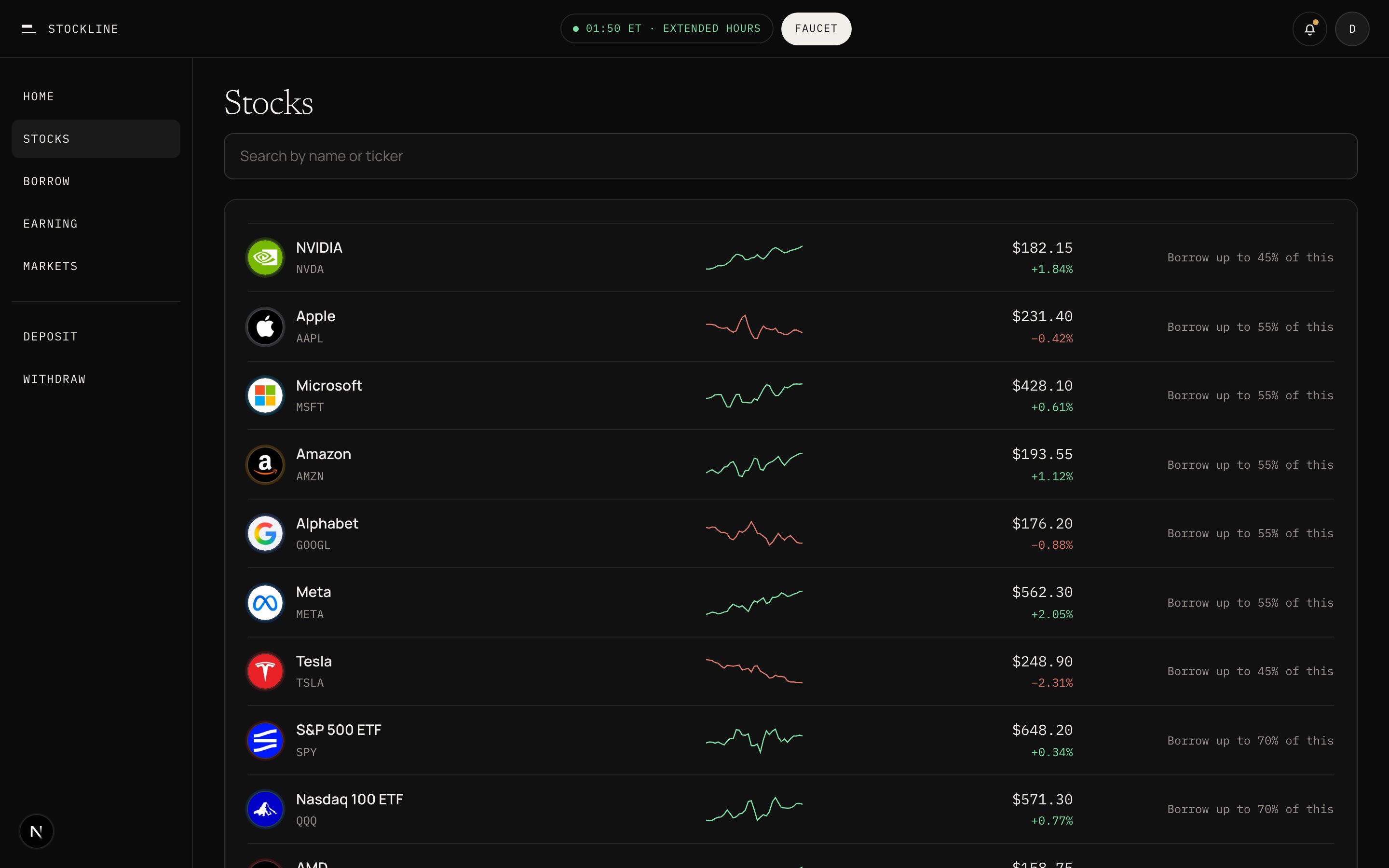
Task: Click Tesla's Borrow up to 45% note
Action: click(x=1250, y=671)
